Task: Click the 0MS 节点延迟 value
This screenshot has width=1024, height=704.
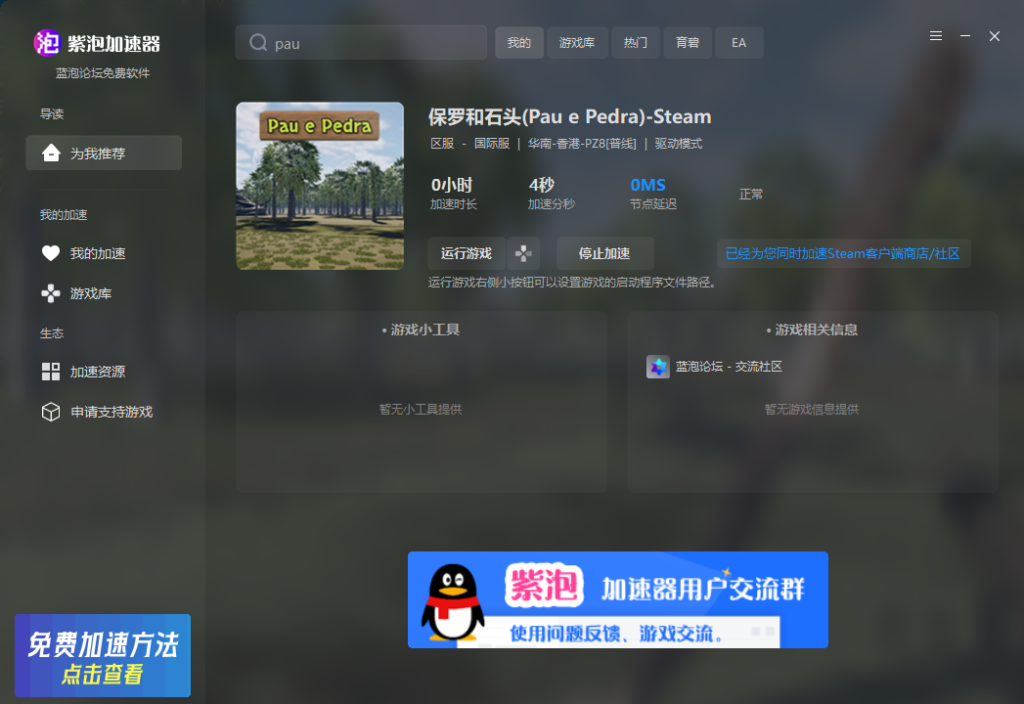Action: click(x=648, y=185)
